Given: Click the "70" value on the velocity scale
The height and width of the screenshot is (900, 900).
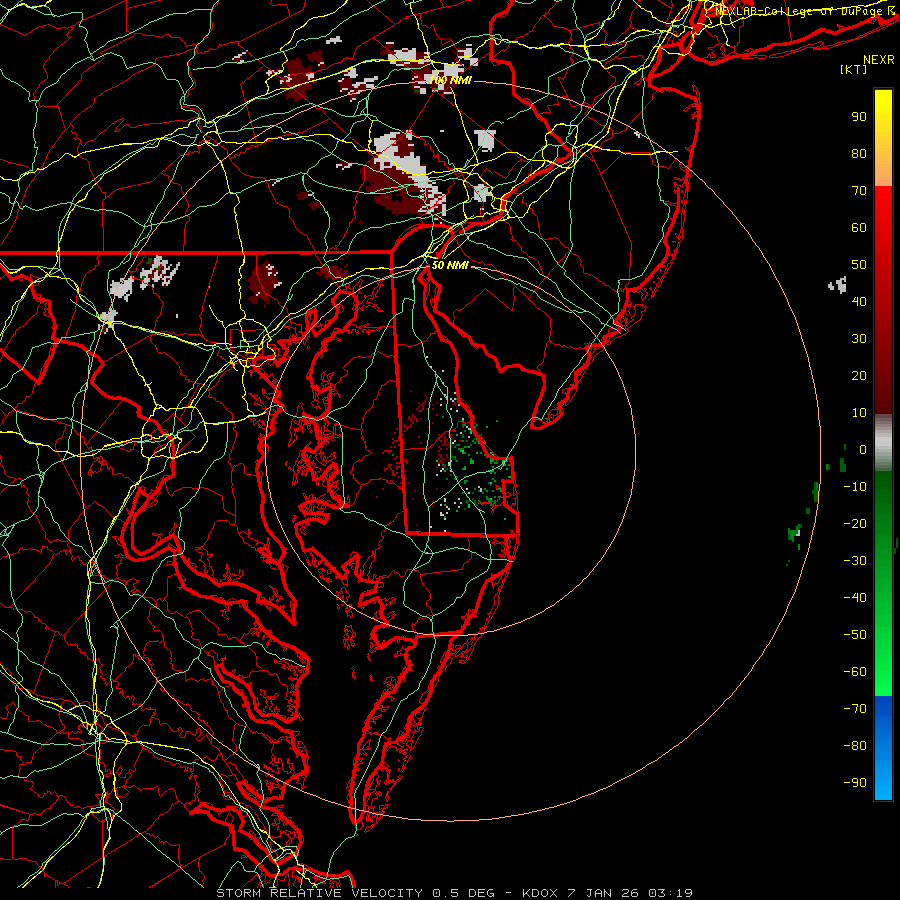Looking at the screenshot, I should [x=859, y=191].
